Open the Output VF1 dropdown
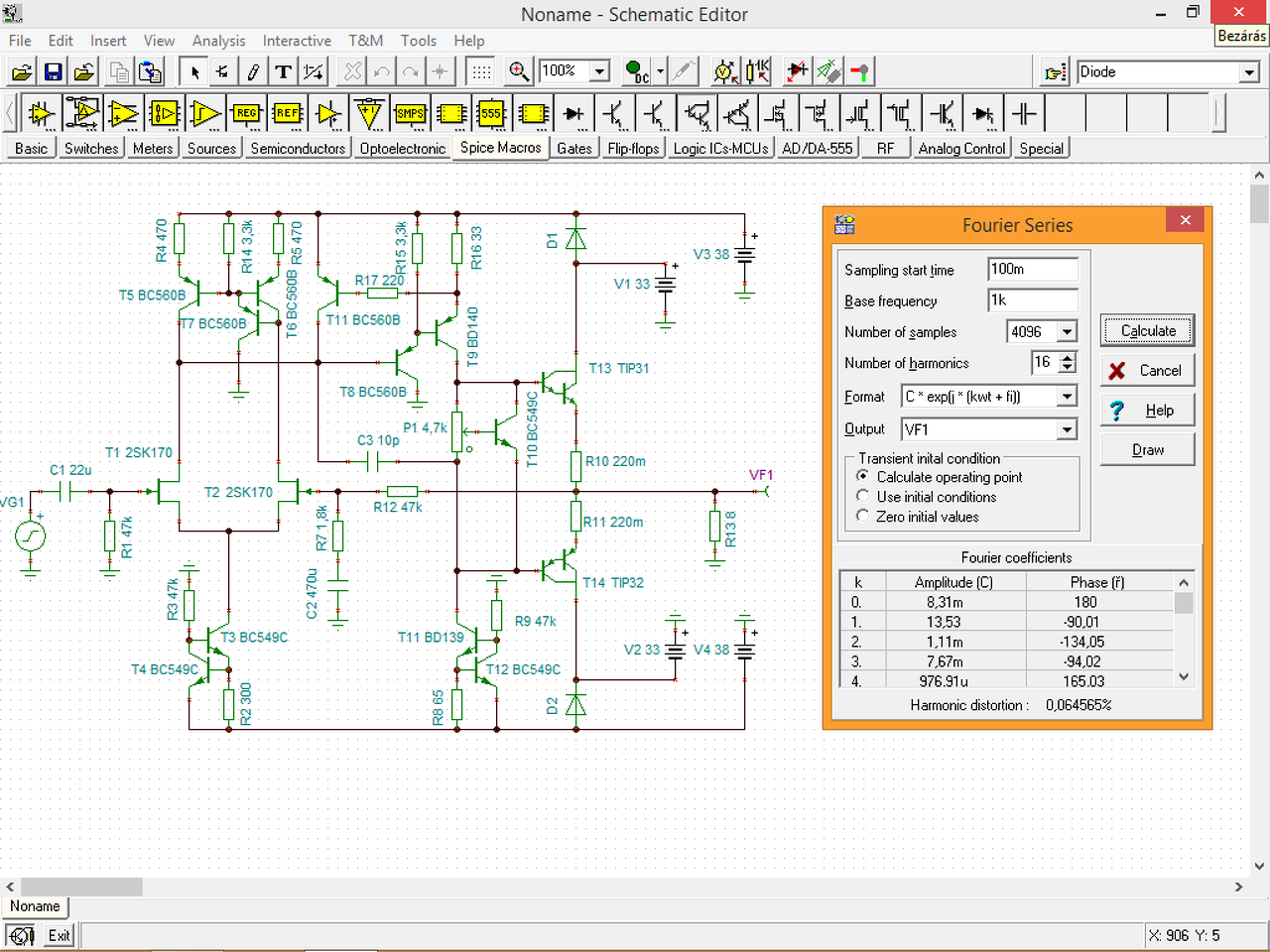Image resolution: width=1270 pixels, height=952 pixels. click(x=1068, y=429)
